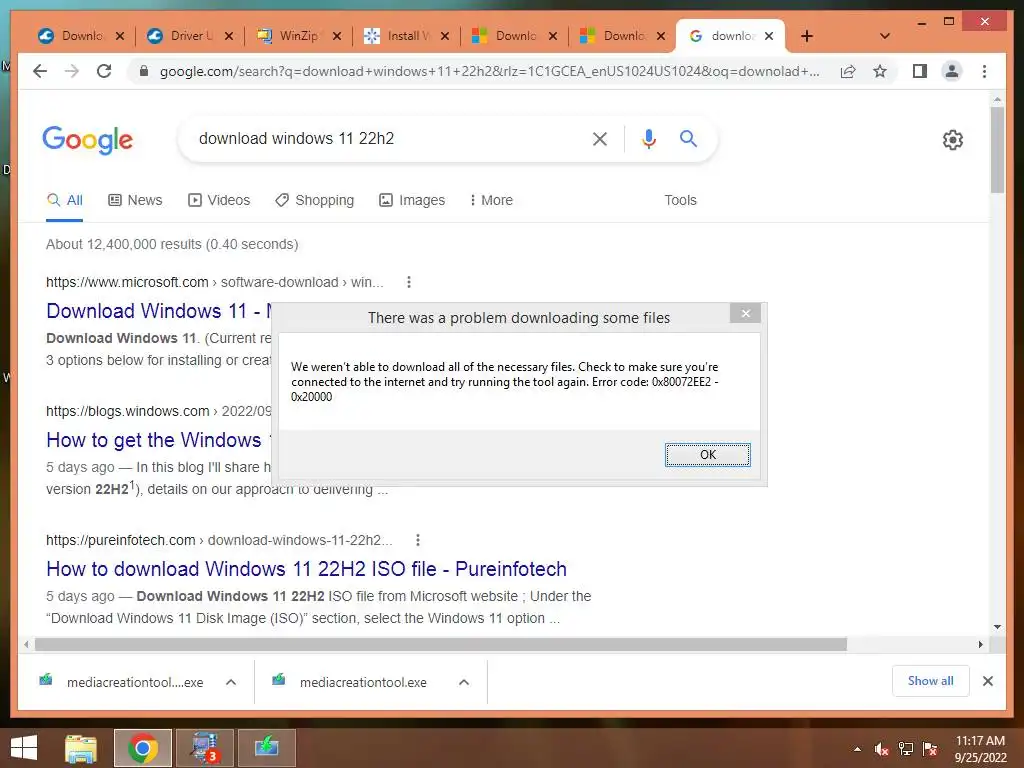Screen dimensions: 1024x768
Task: Click the Chrome address bar URL
Action: click(x=490, y=71)
